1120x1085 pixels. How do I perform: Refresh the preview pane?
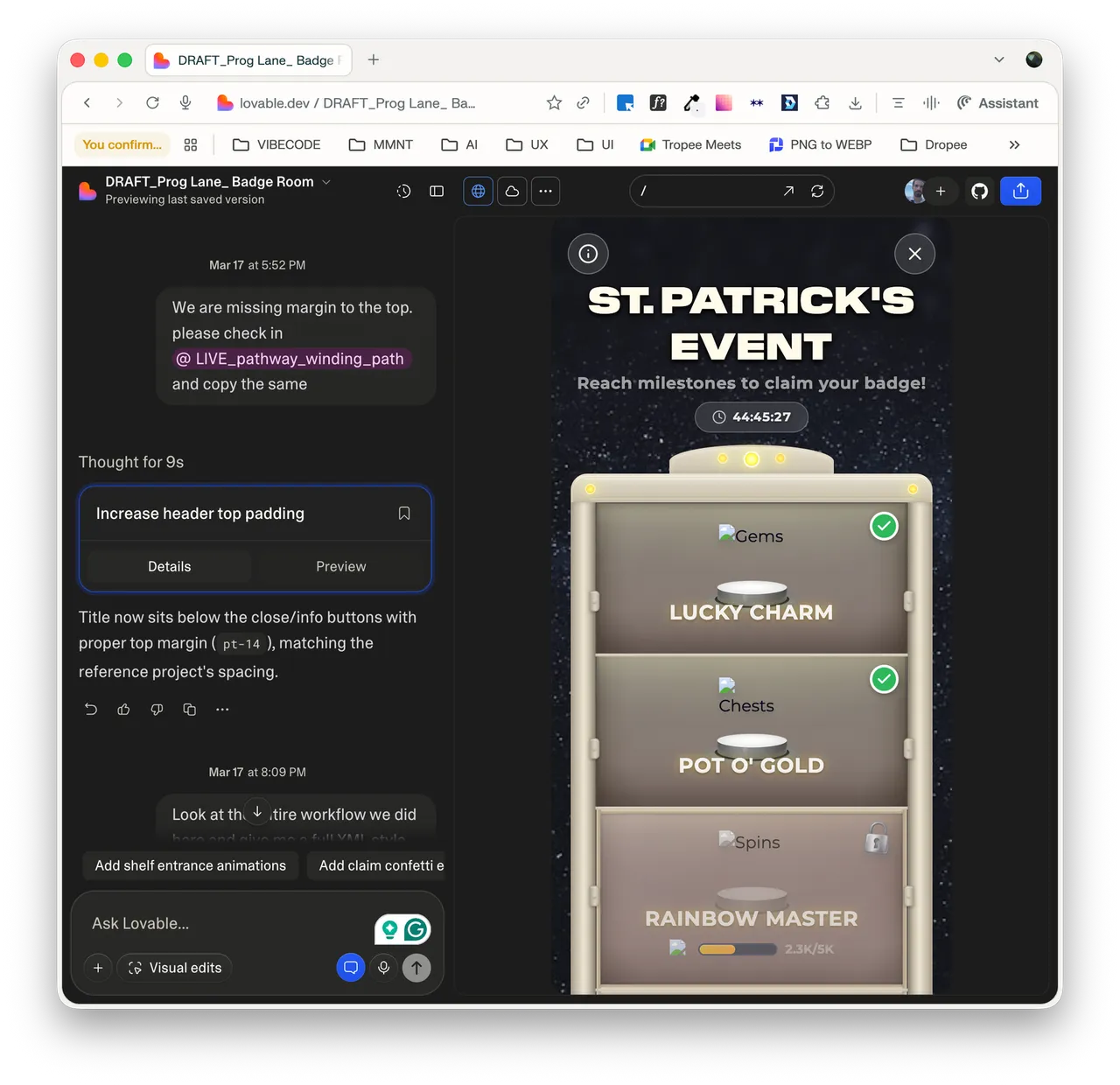tap(817, 191)
